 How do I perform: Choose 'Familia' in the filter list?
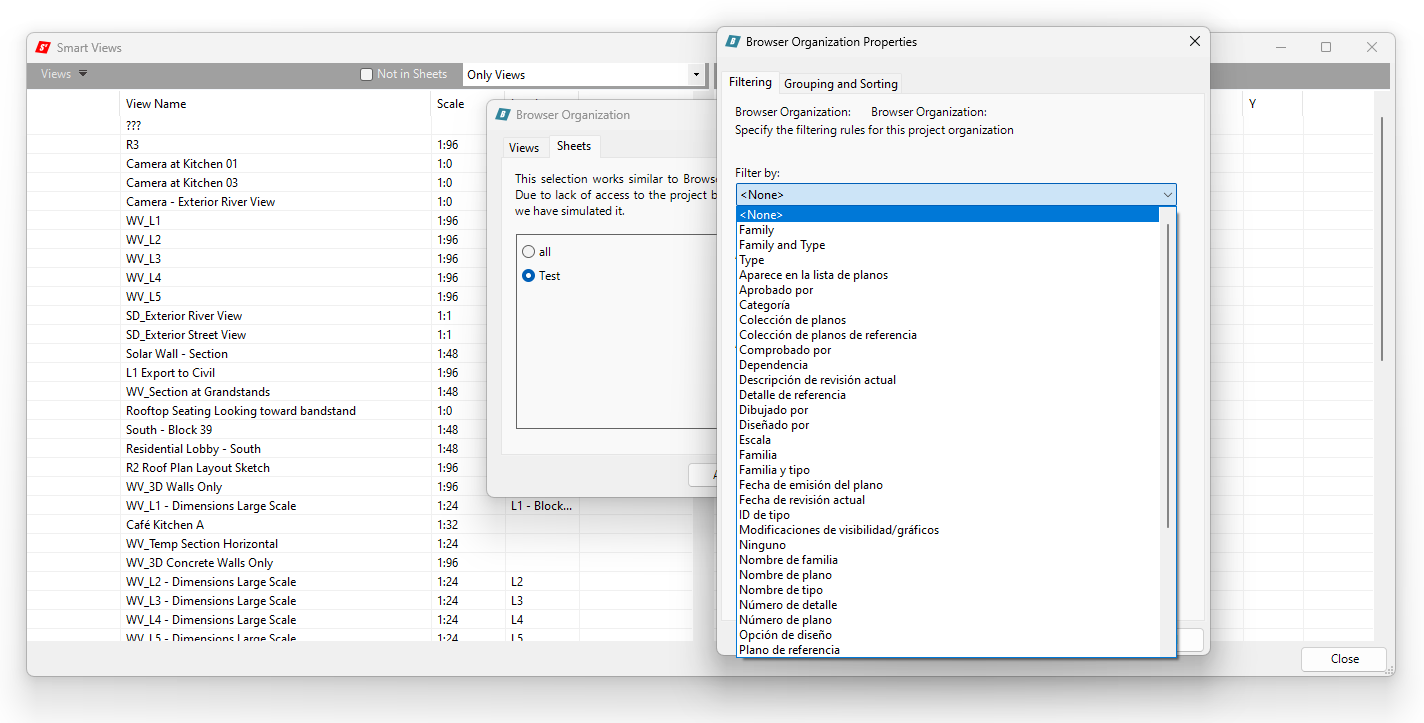pos(948,455)
